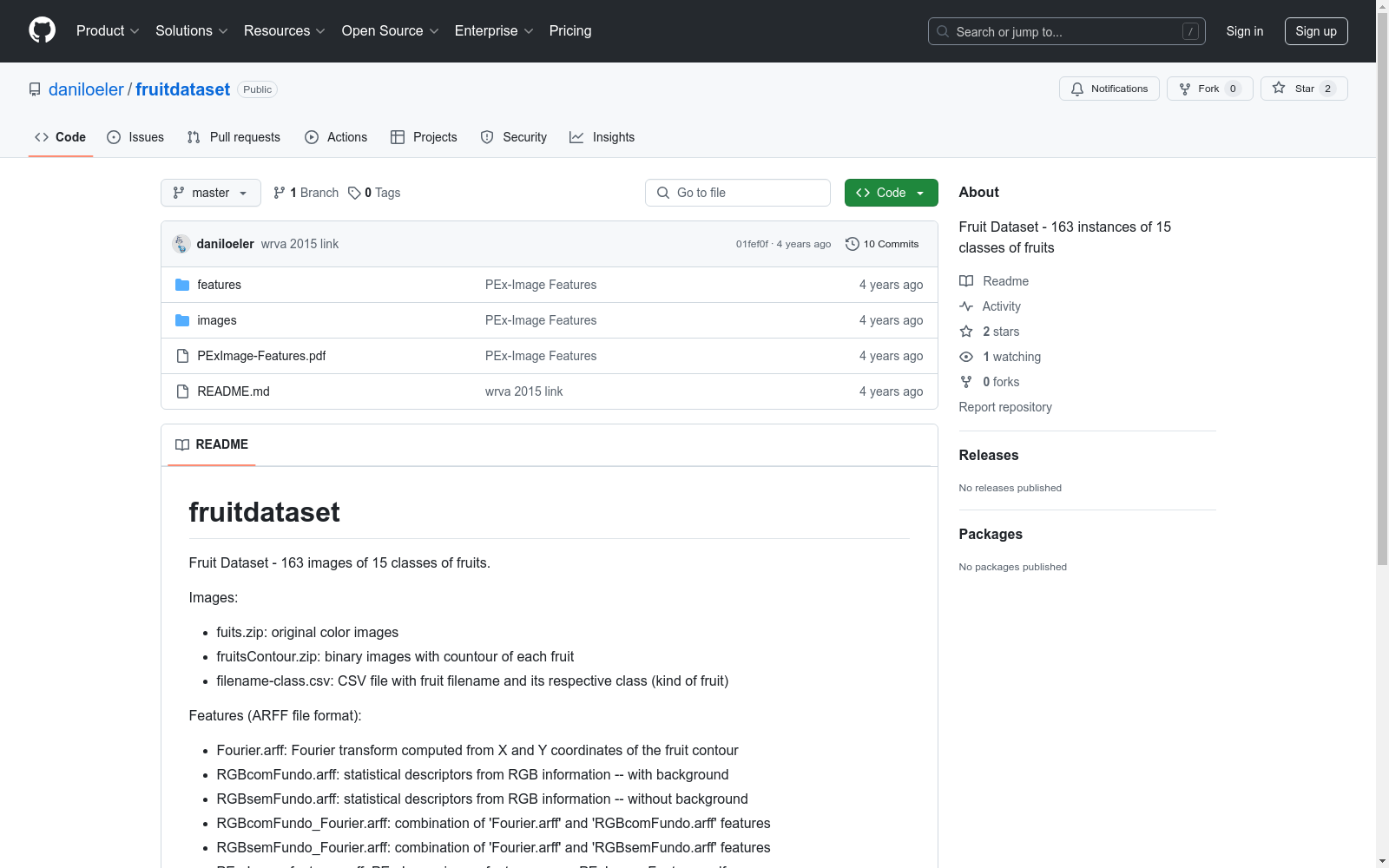Open the Open Source menu
This screenshot has width=1389, height=868.
coord(390,30)
